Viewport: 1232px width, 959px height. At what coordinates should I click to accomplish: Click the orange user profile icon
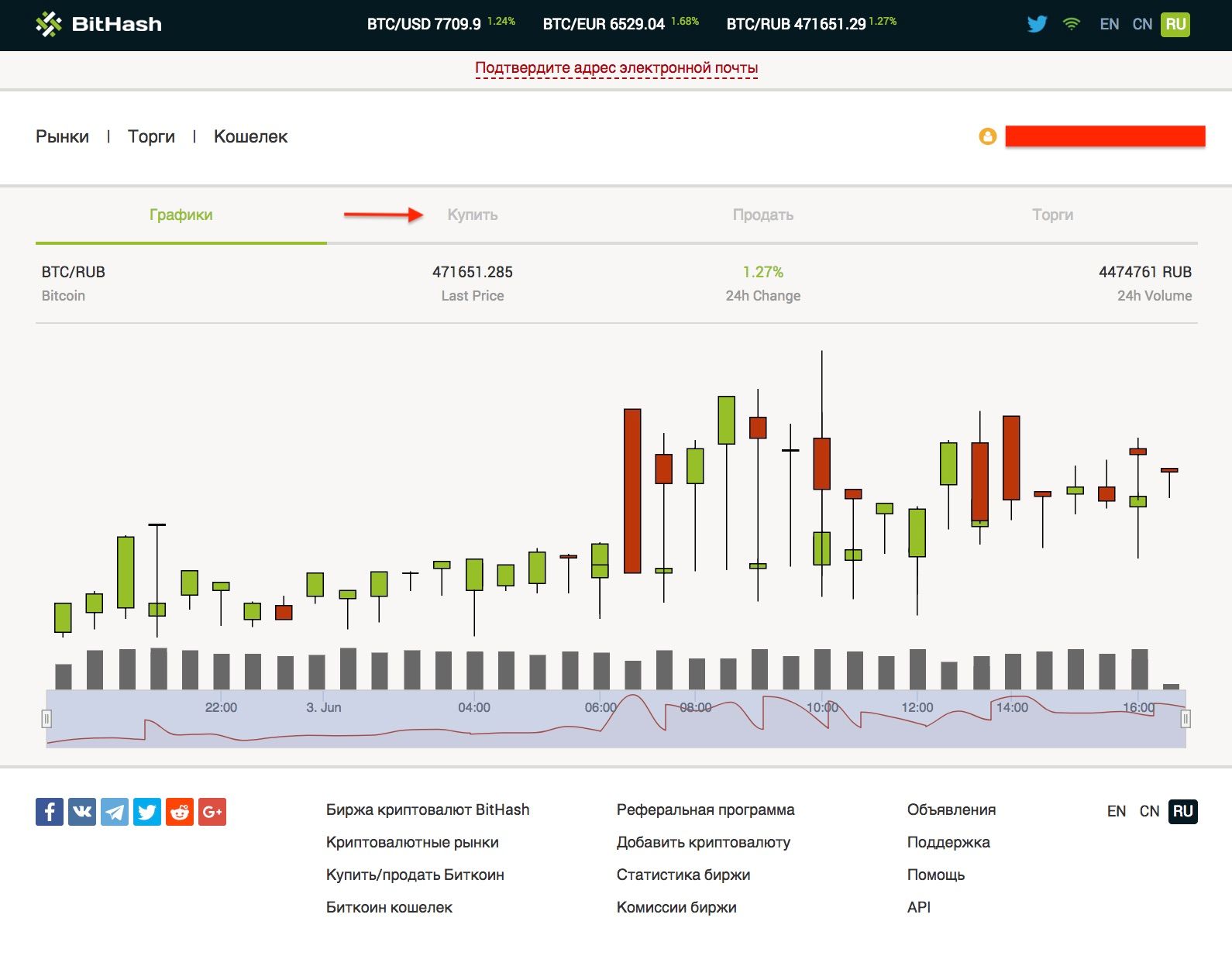(987, 136)
